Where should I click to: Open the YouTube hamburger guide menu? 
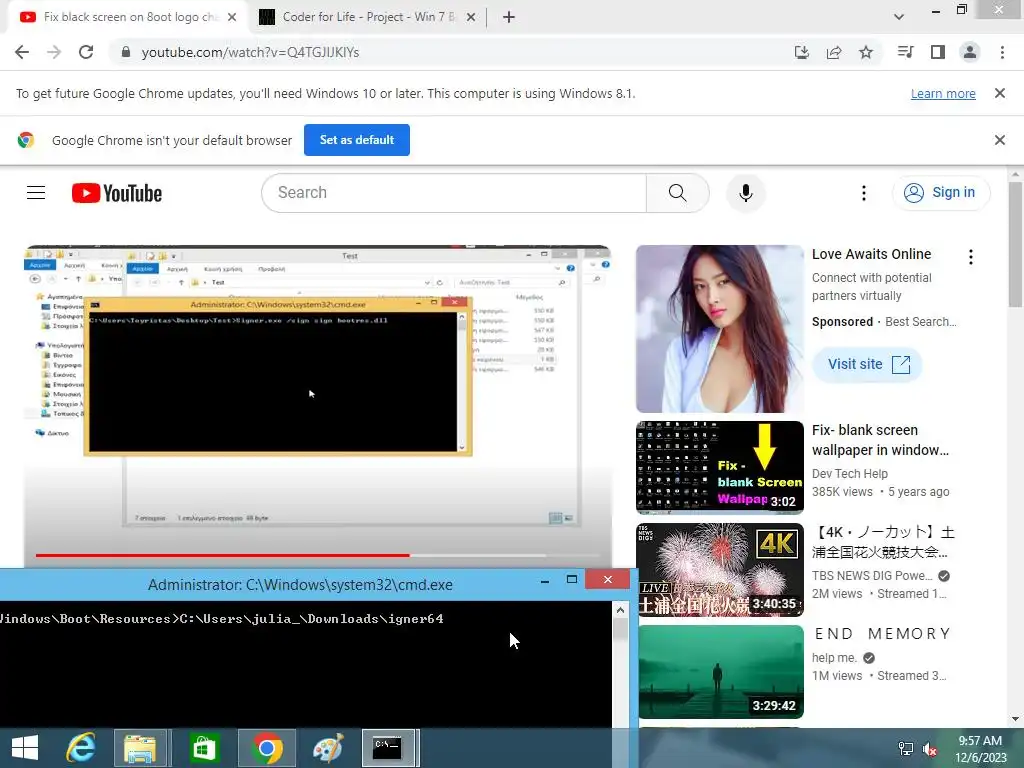36,193
